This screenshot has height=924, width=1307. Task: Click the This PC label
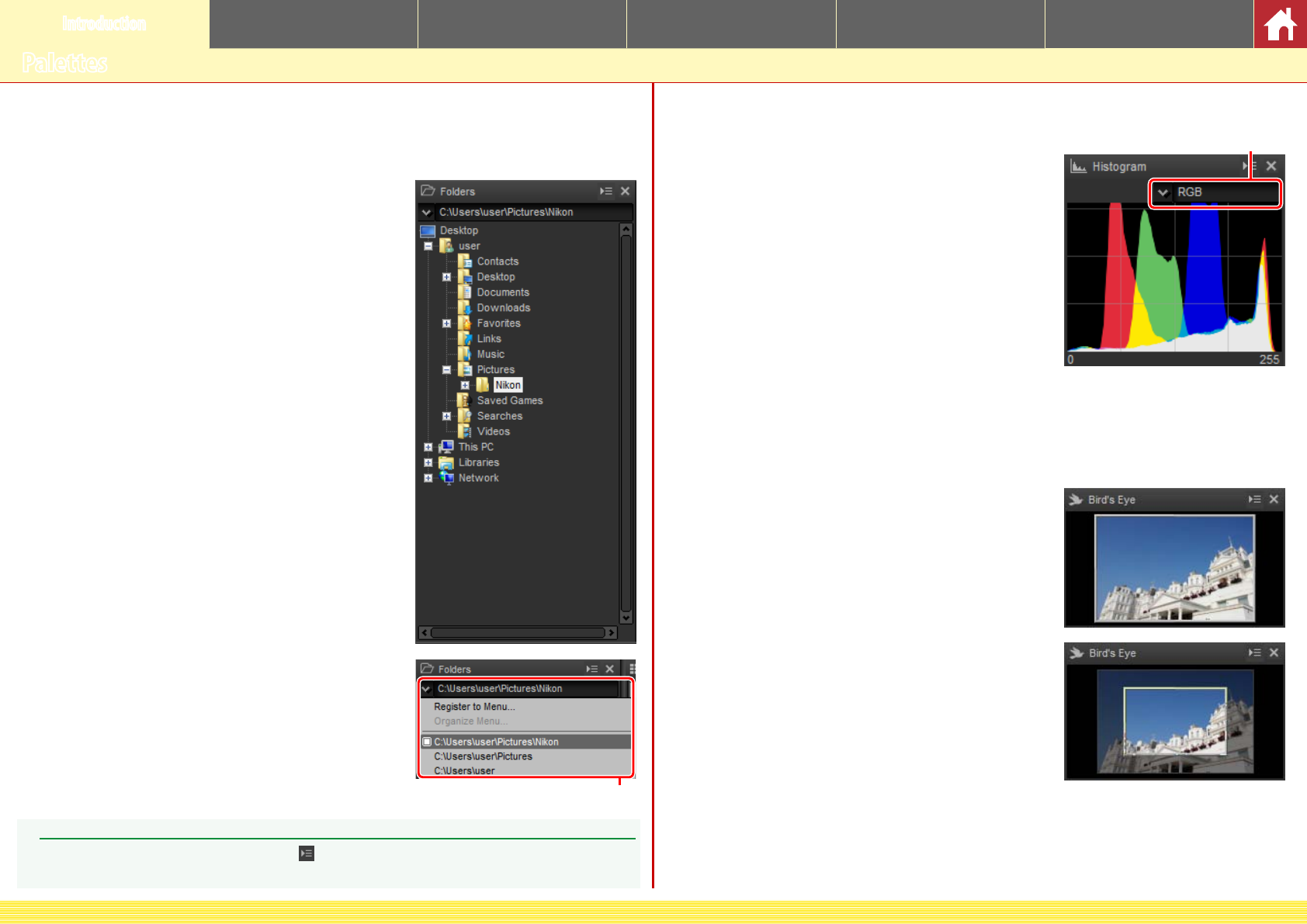(476, 447)
